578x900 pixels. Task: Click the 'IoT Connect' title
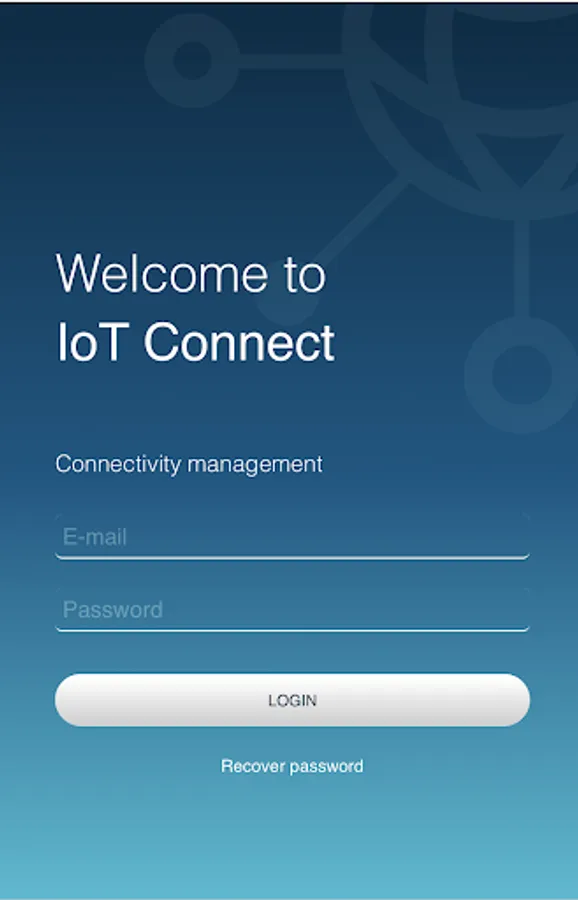point(195,342)
